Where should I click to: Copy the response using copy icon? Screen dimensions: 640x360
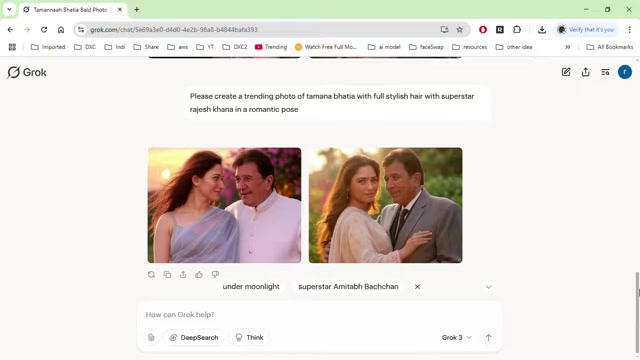[167, 275]
